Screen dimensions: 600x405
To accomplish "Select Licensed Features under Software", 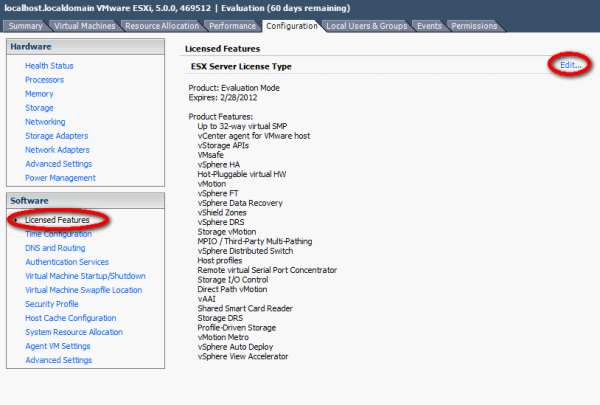I will tap(57, 220).
